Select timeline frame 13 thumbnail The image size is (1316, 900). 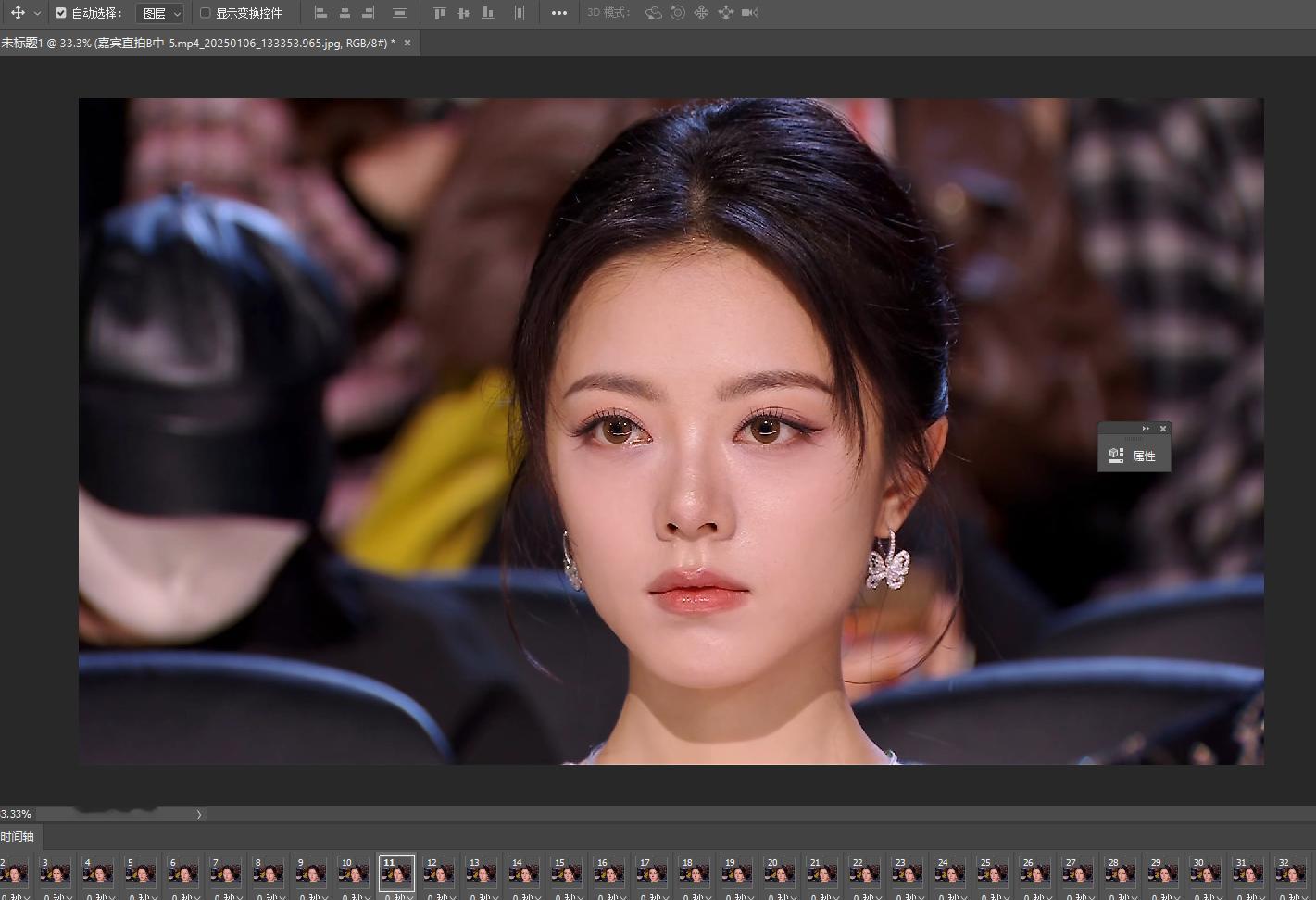(482, 872)
